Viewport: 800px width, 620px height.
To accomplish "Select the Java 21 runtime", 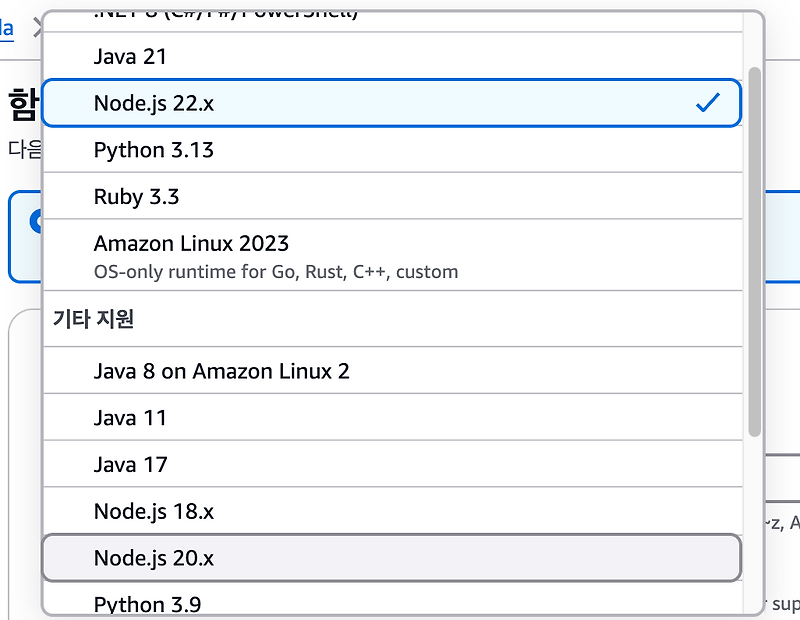I will [130, 57].
